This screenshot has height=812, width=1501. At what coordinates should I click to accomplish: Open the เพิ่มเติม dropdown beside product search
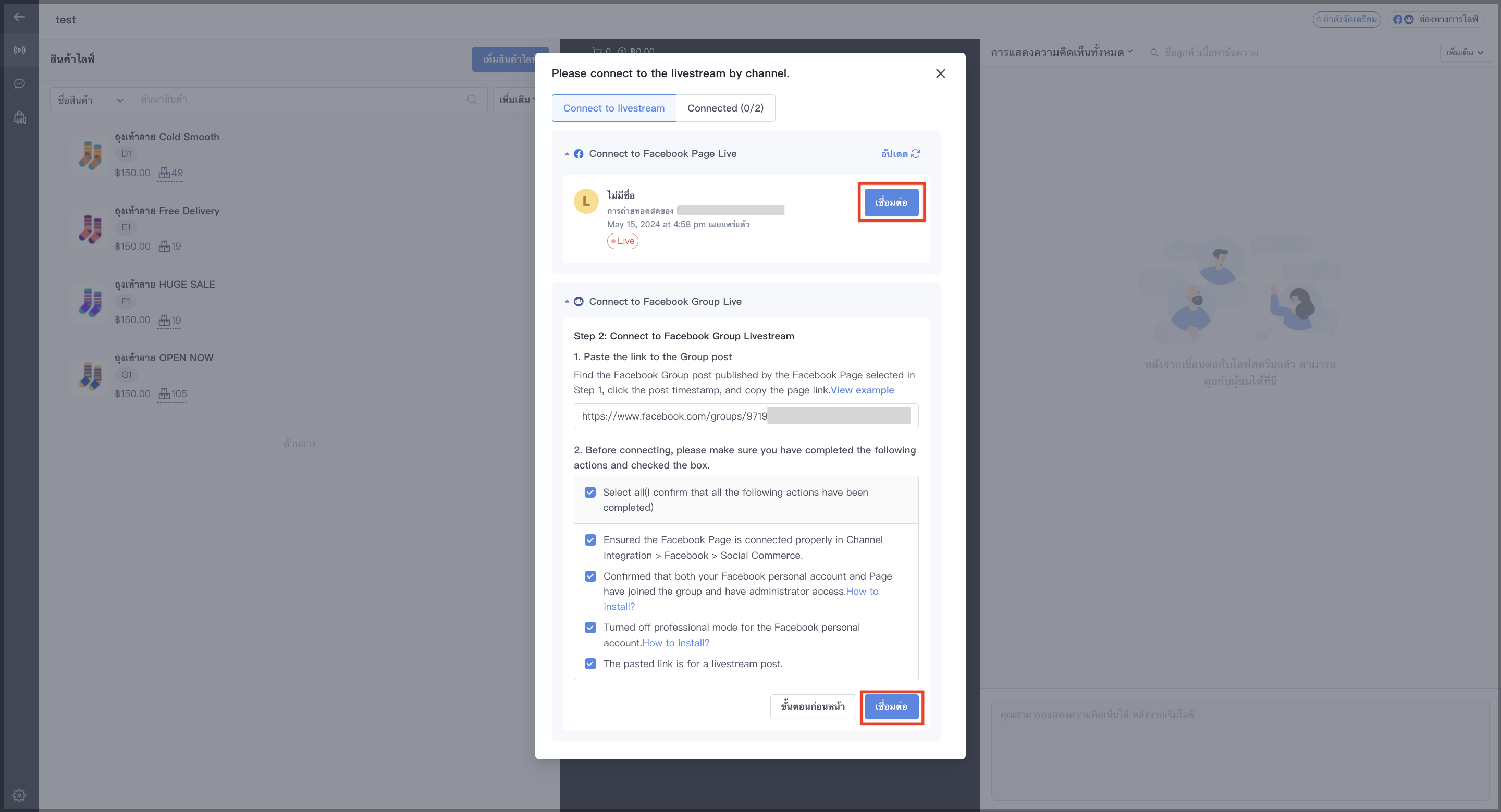515,100
